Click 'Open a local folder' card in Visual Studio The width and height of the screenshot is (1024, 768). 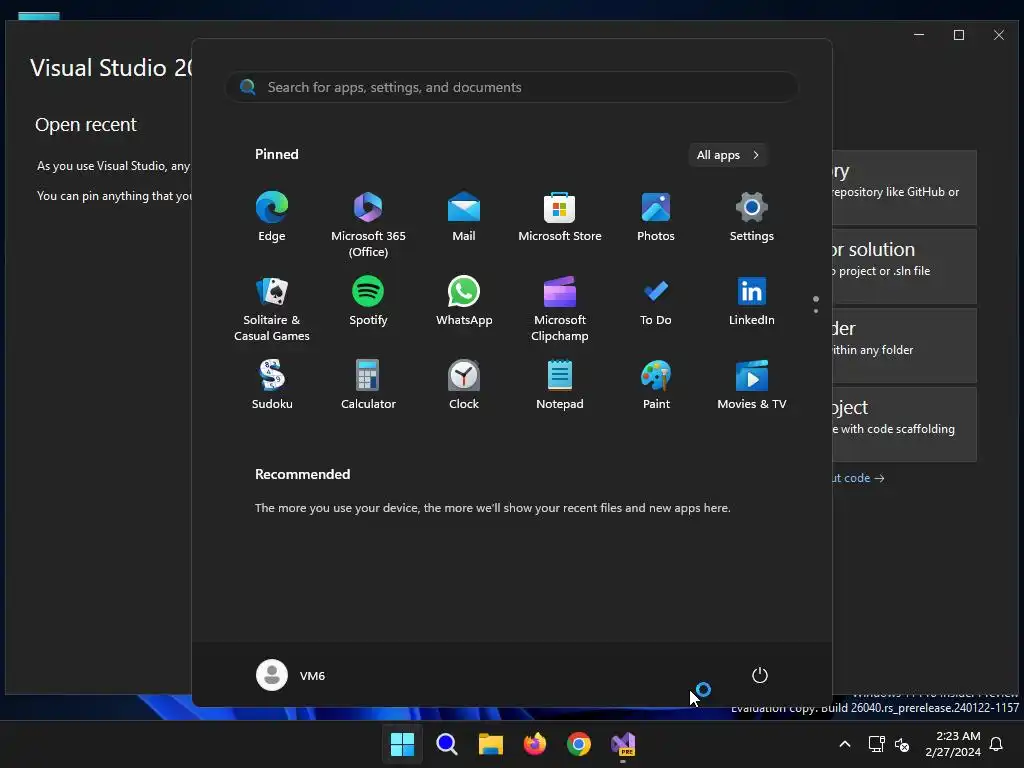point(904,345)
